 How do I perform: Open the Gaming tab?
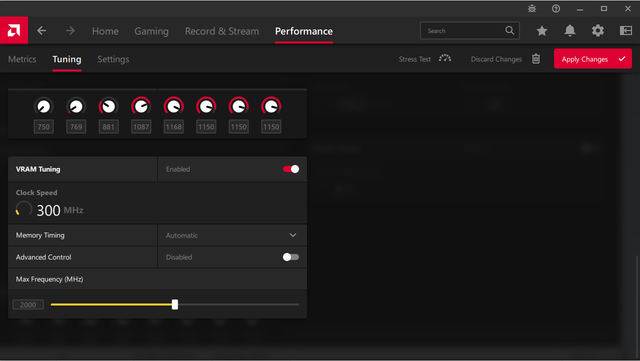[x=151, y=31]
